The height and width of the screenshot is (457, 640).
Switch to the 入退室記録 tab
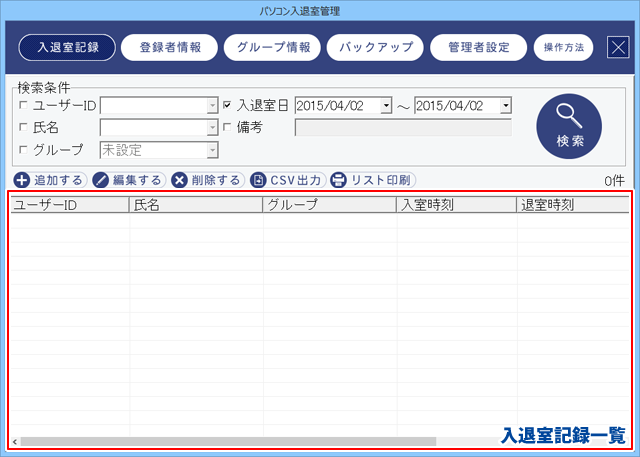[x=67, y=47]
